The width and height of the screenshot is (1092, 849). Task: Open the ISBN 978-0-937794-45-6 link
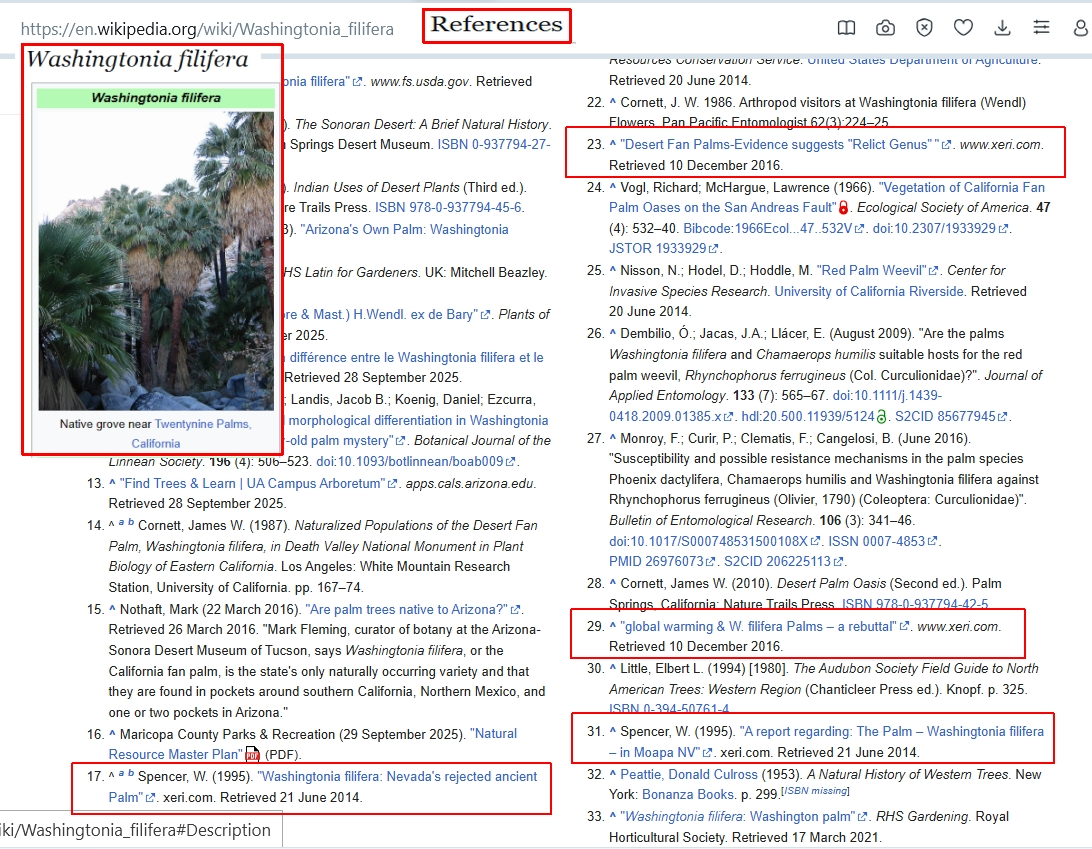[448, 208]
